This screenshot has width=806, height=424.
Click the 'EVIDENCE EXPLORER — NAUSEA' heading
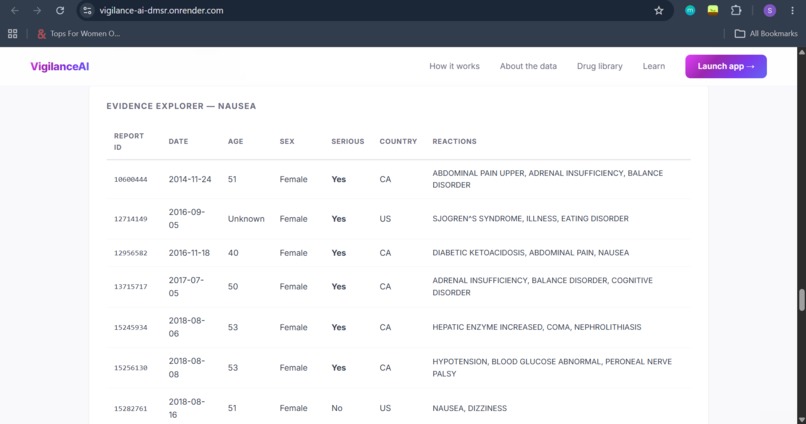[x=181, y=106]
